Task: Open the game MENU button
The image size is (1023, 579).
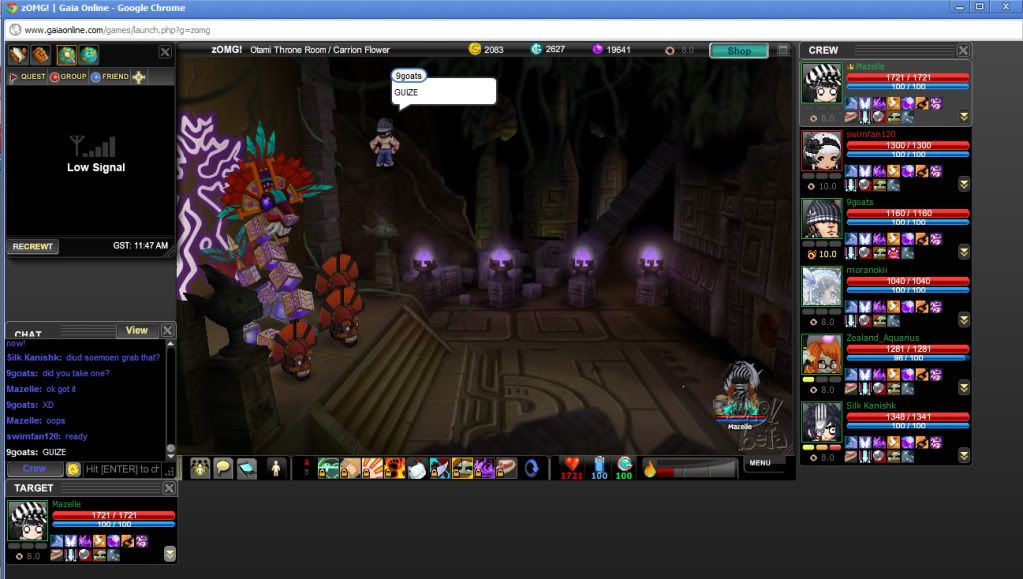Action: pyautogui.click(x=760, y=463)
